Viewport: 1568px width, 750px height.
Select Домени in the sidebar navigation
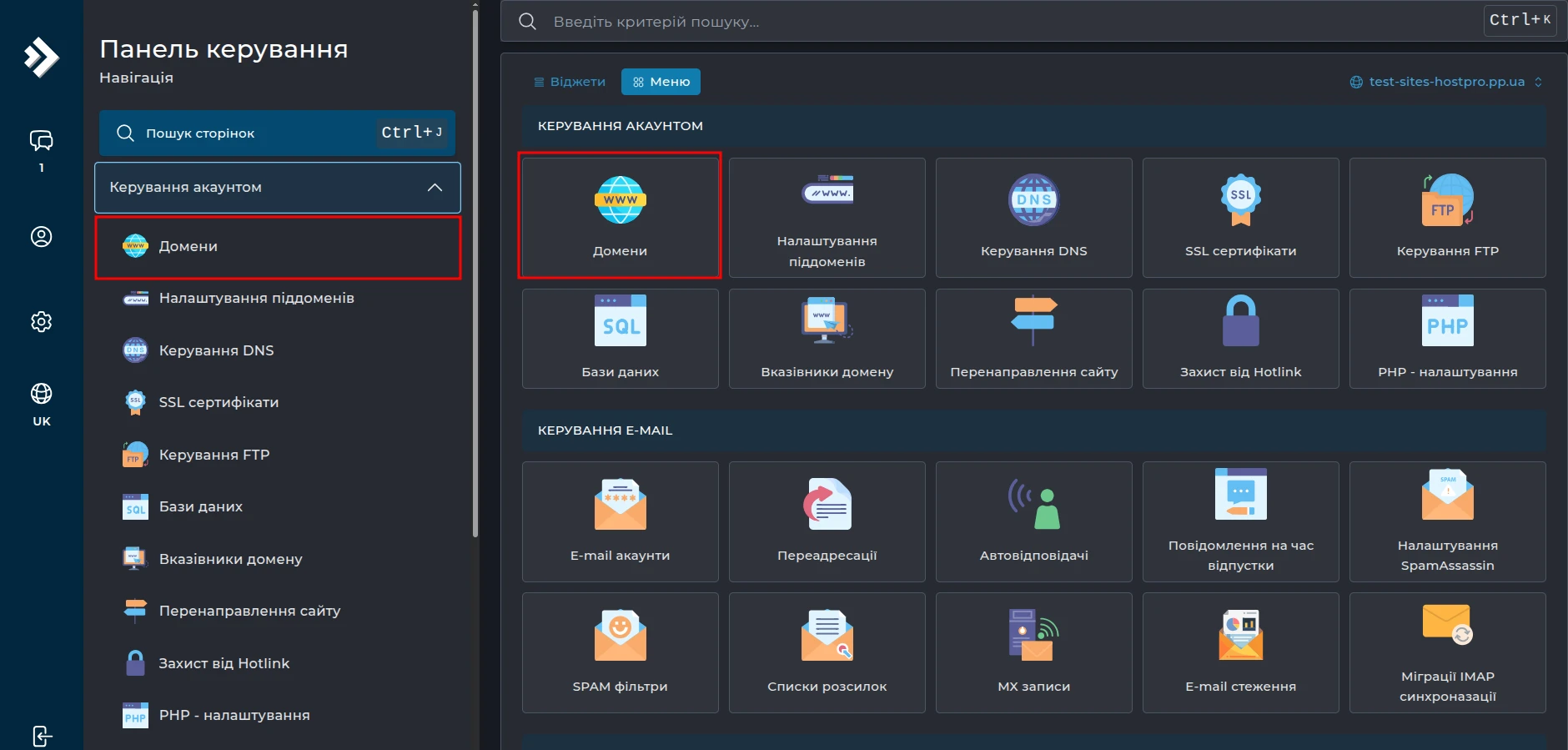[x=278, y=247]
